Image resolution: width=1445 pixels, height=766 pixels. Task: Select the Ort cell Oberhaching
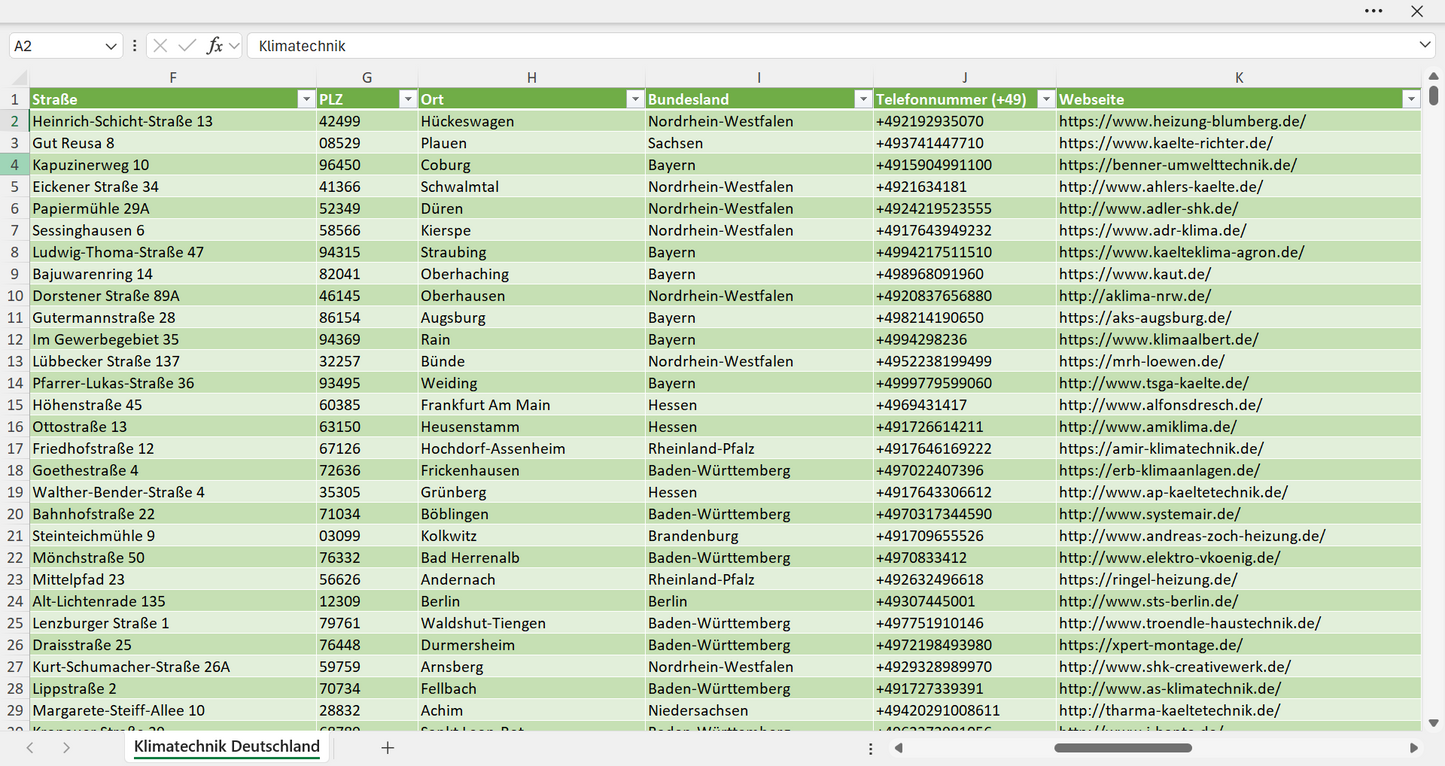[x=532, y=274]
